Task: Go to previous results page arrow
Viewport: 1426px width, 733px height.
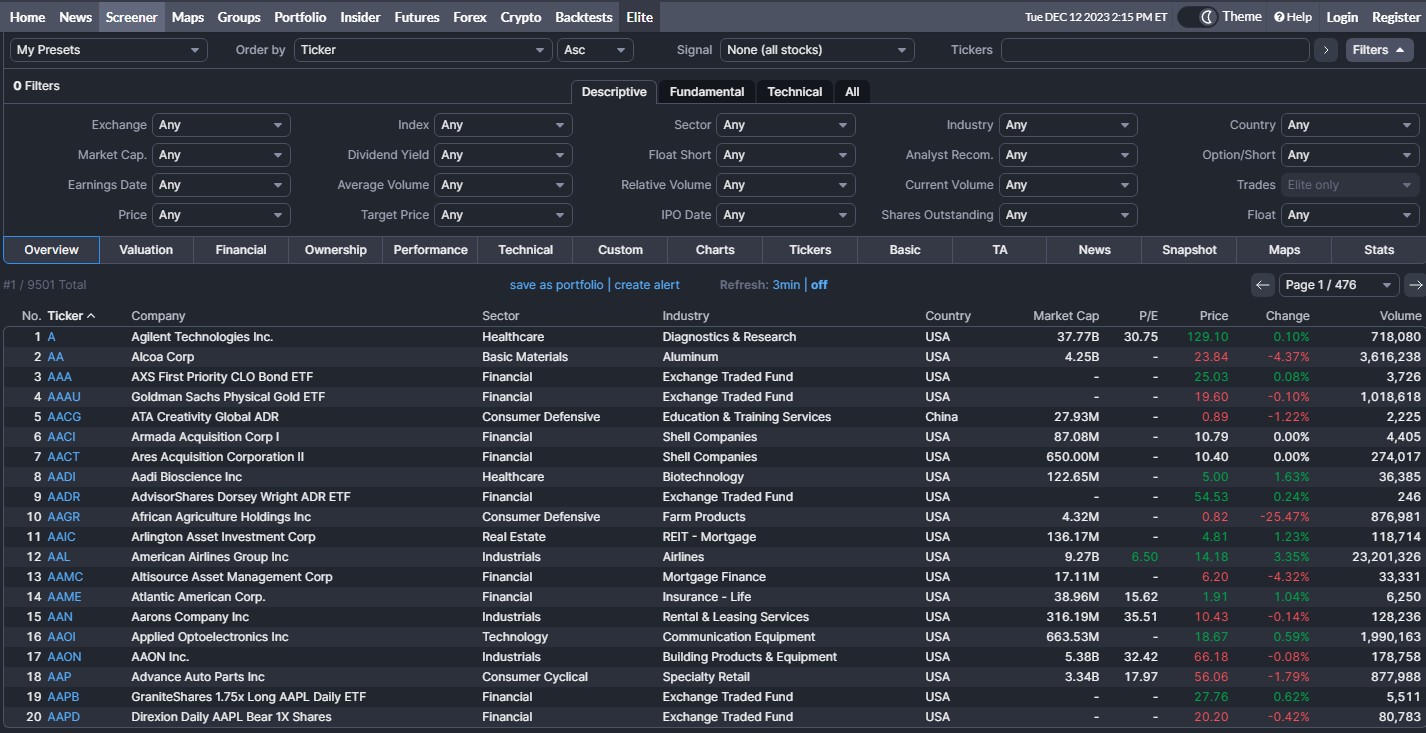Action: tap(1262, 285)
